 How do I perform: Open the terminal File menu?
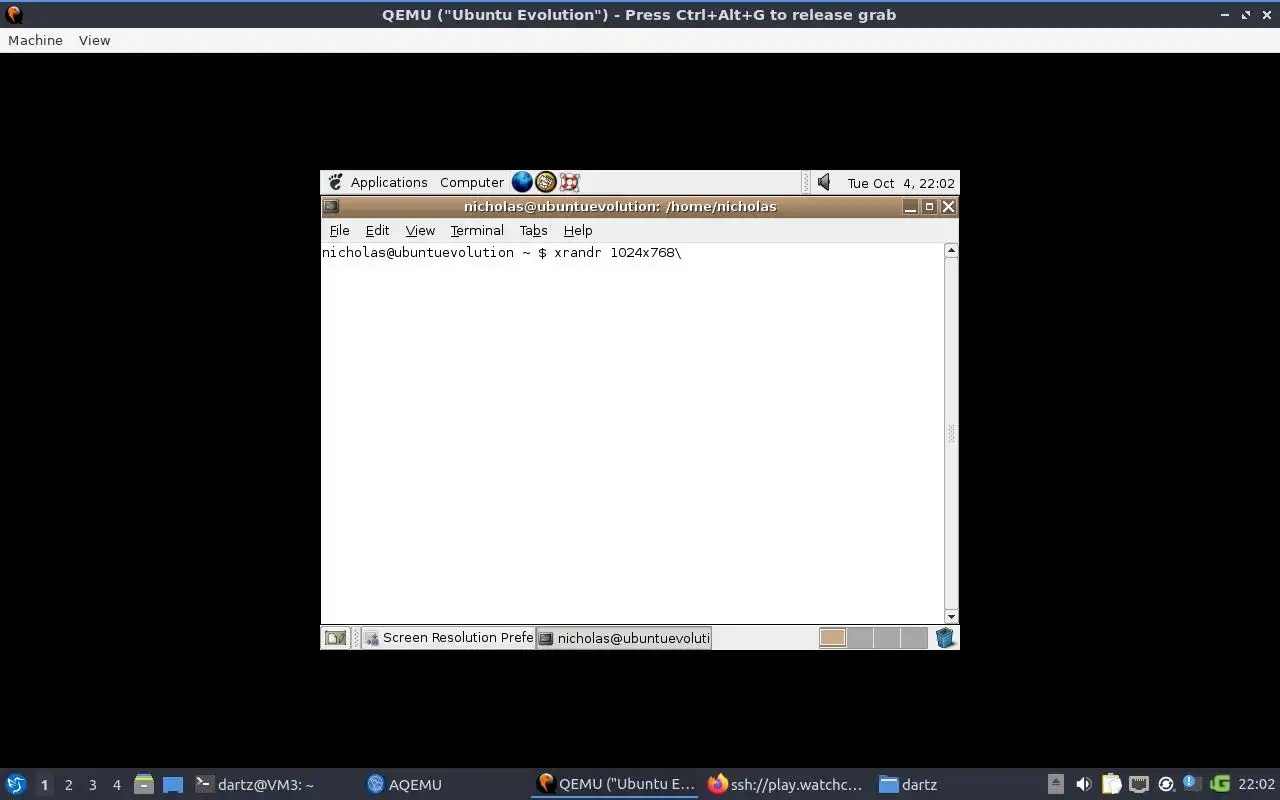tap(339, 230)
